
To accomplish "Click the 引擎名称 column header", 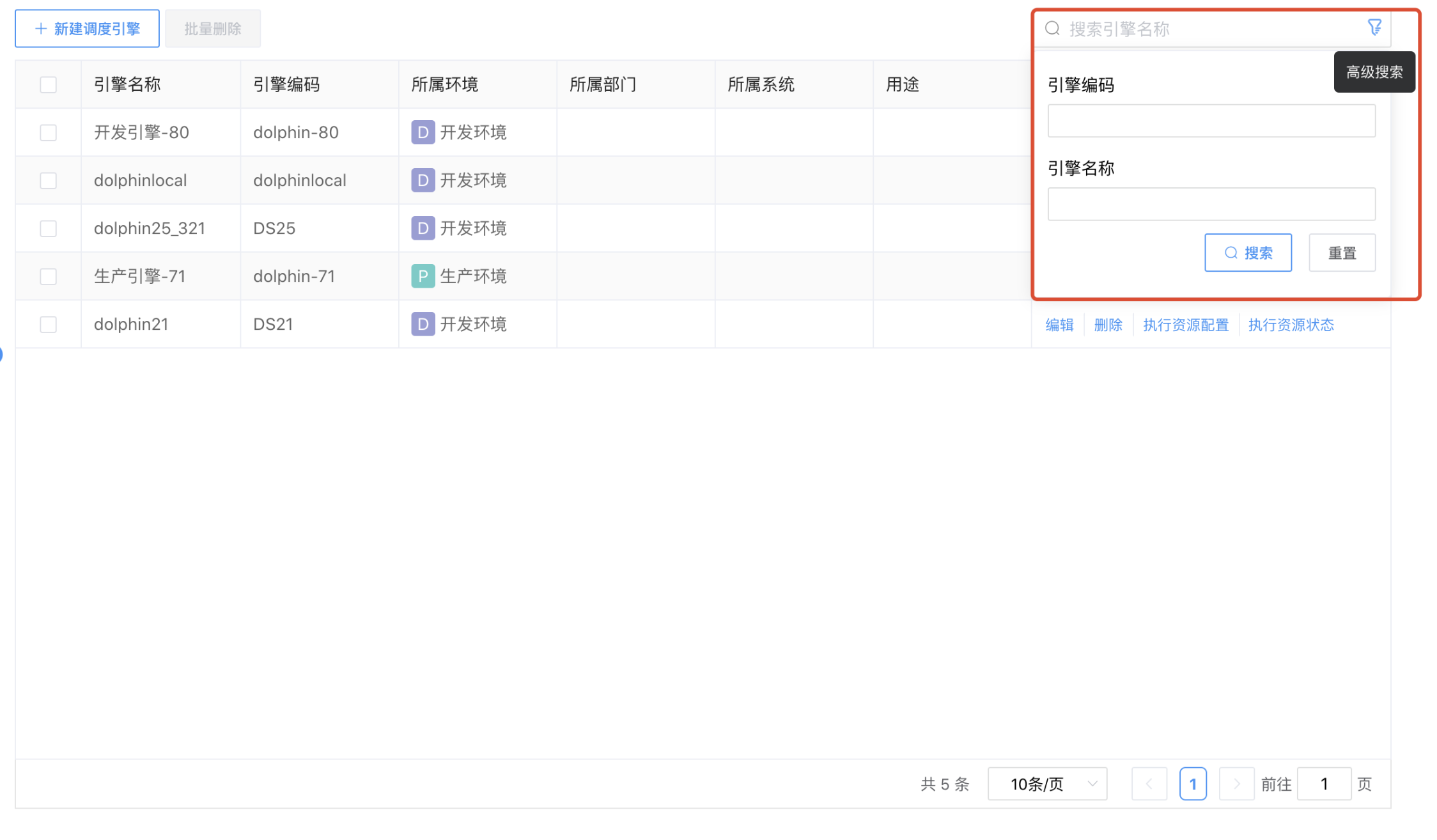I will coord(127,84).
